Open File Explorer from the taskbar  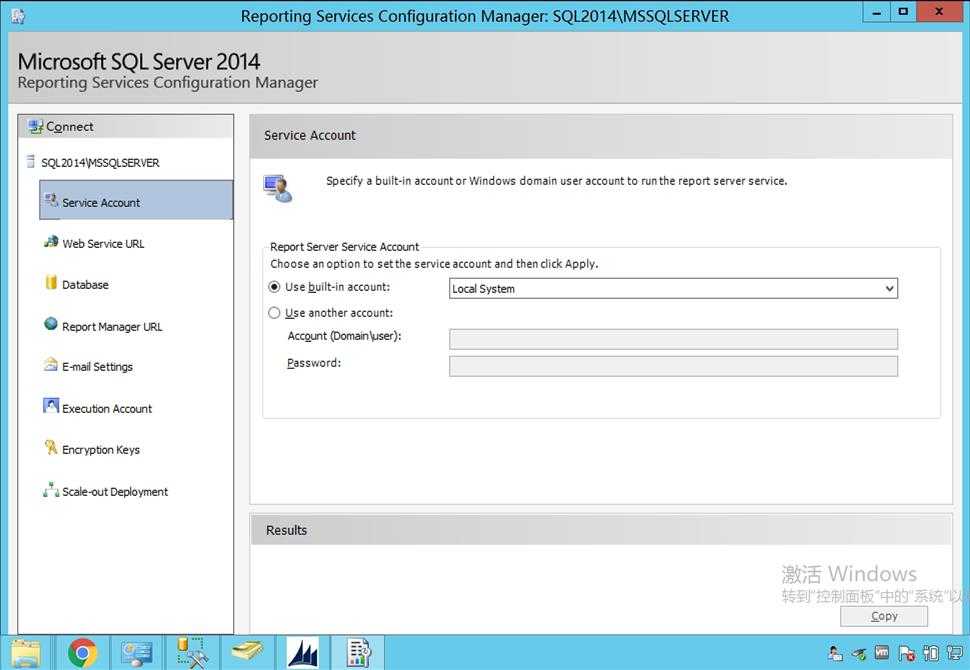coord(25,653)
